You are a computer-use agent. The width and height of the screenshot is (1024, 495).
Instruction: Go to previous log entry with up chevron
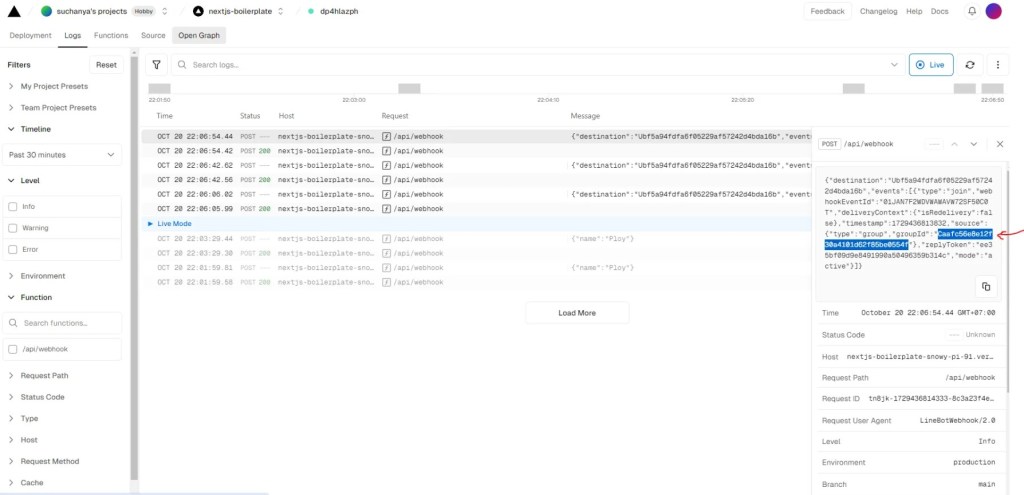(954, 144)
